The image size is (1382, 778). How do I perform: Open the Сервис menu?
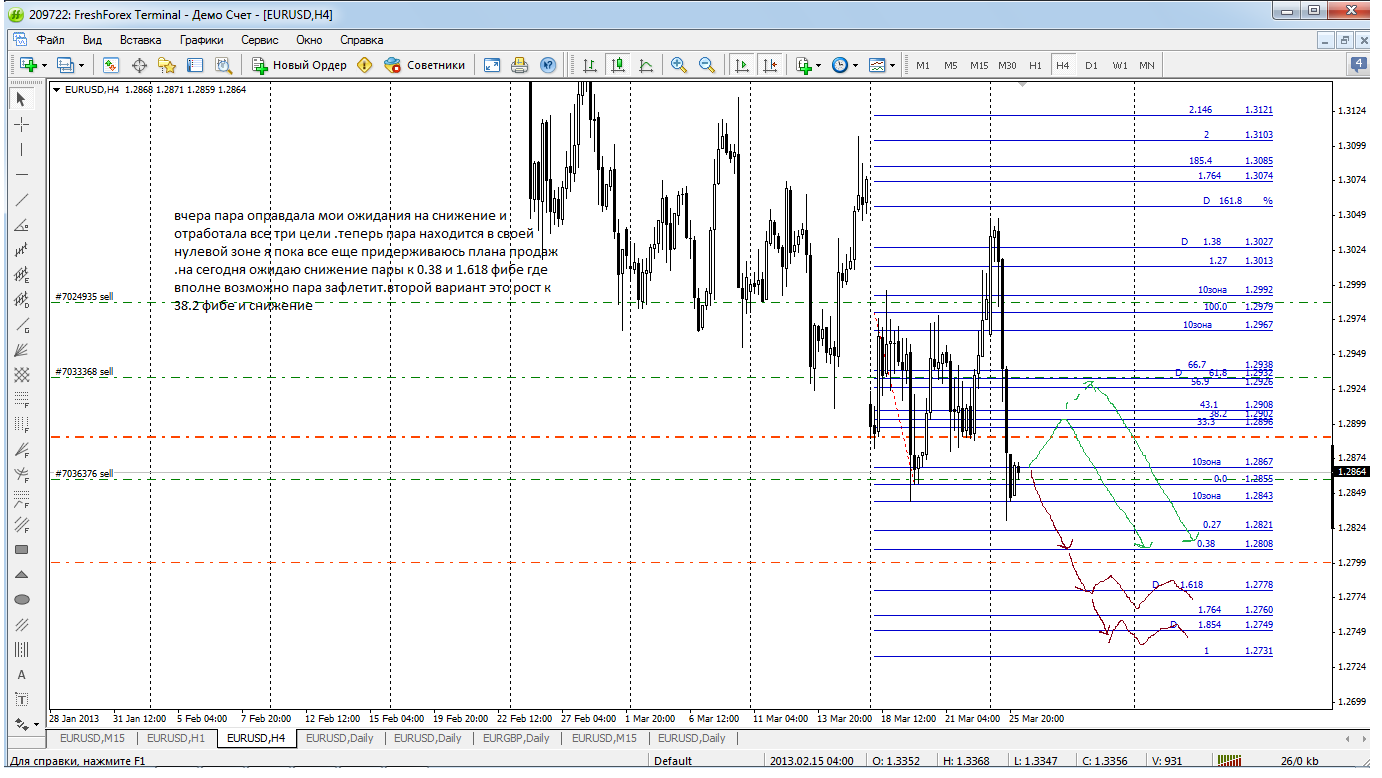(259, 40)
